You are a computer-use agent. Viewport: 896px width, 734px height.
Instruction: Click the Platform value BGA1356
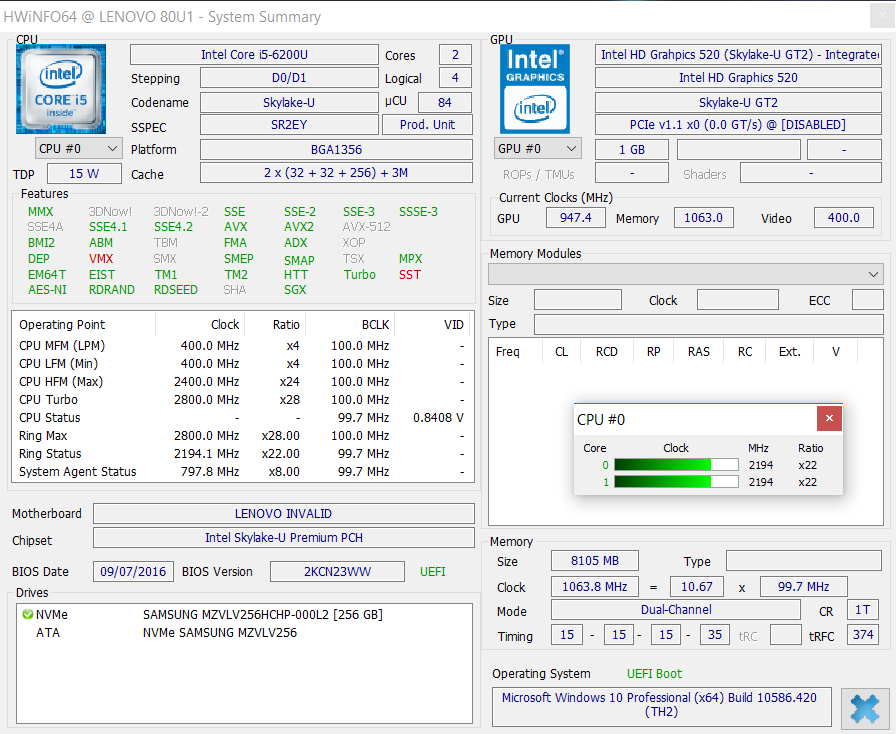336,149
